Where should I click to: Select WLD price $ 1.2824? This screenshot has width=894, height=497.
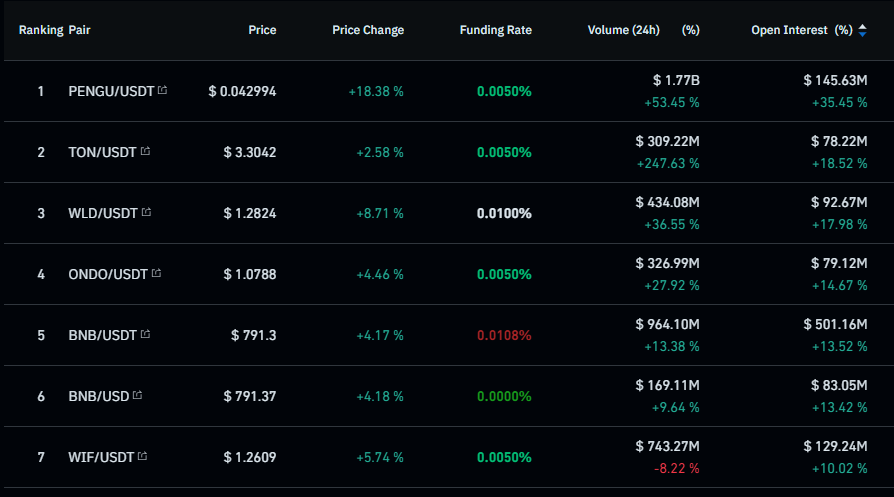(x=250, y=213)
